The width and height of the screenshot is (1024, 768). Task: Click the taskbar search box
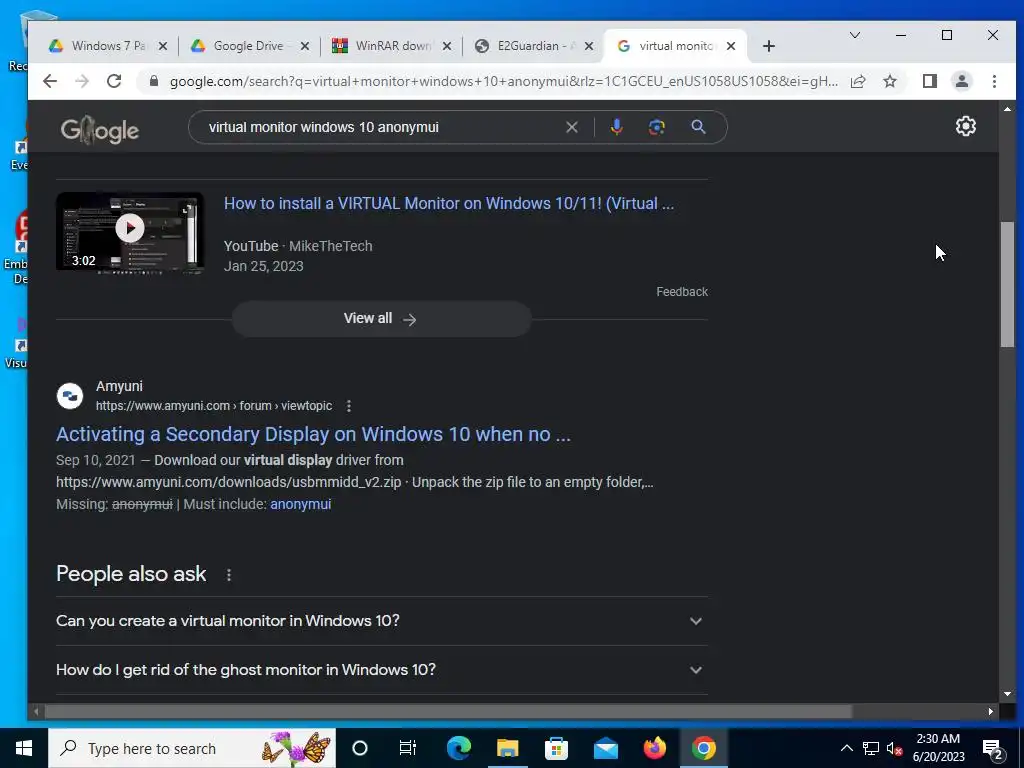point(192,748)
